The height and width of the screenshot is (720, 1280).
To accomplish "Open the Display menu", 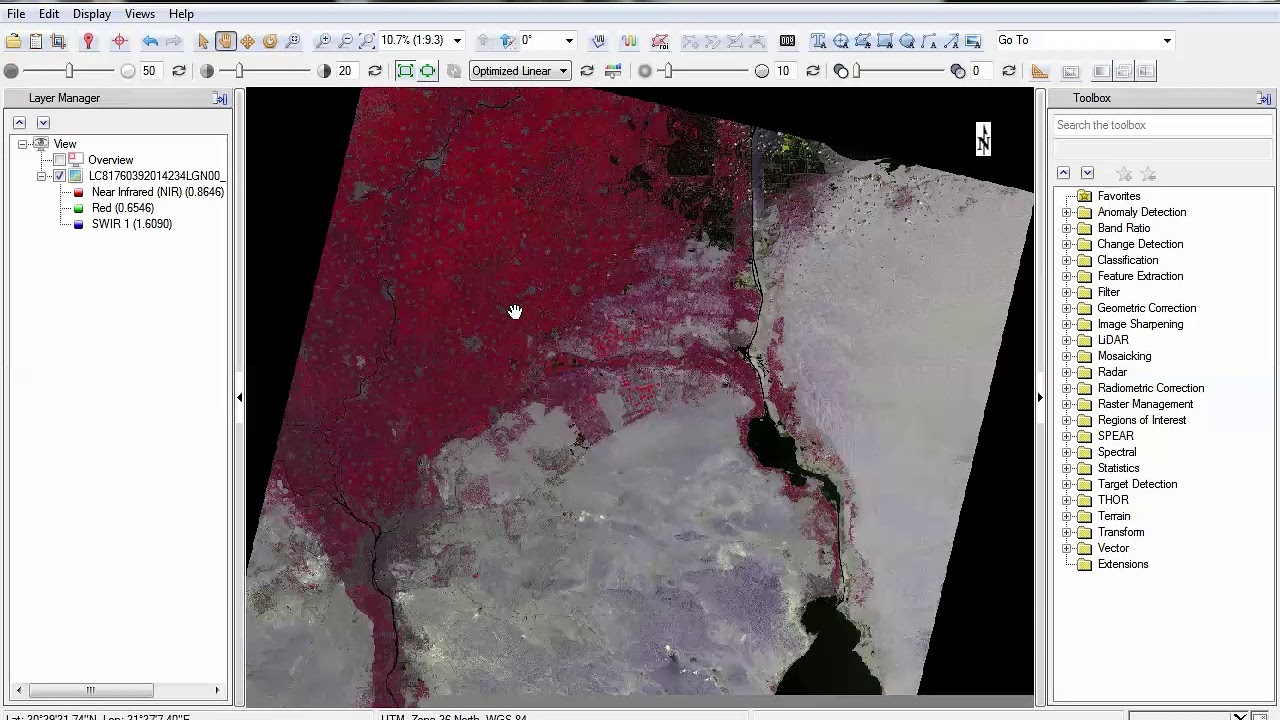I will (x=91, y=14).
